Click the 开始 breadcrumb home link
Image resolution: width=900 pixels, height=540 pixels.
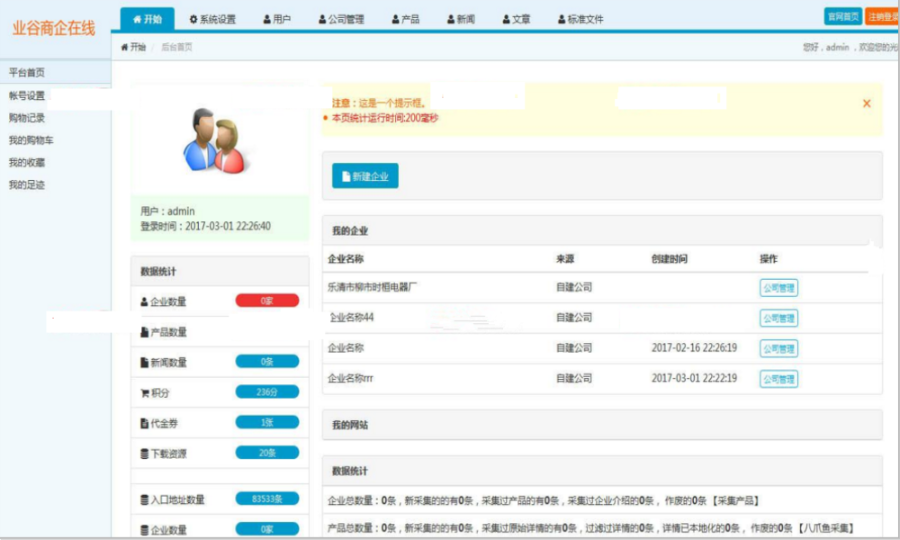coord(133,47)
